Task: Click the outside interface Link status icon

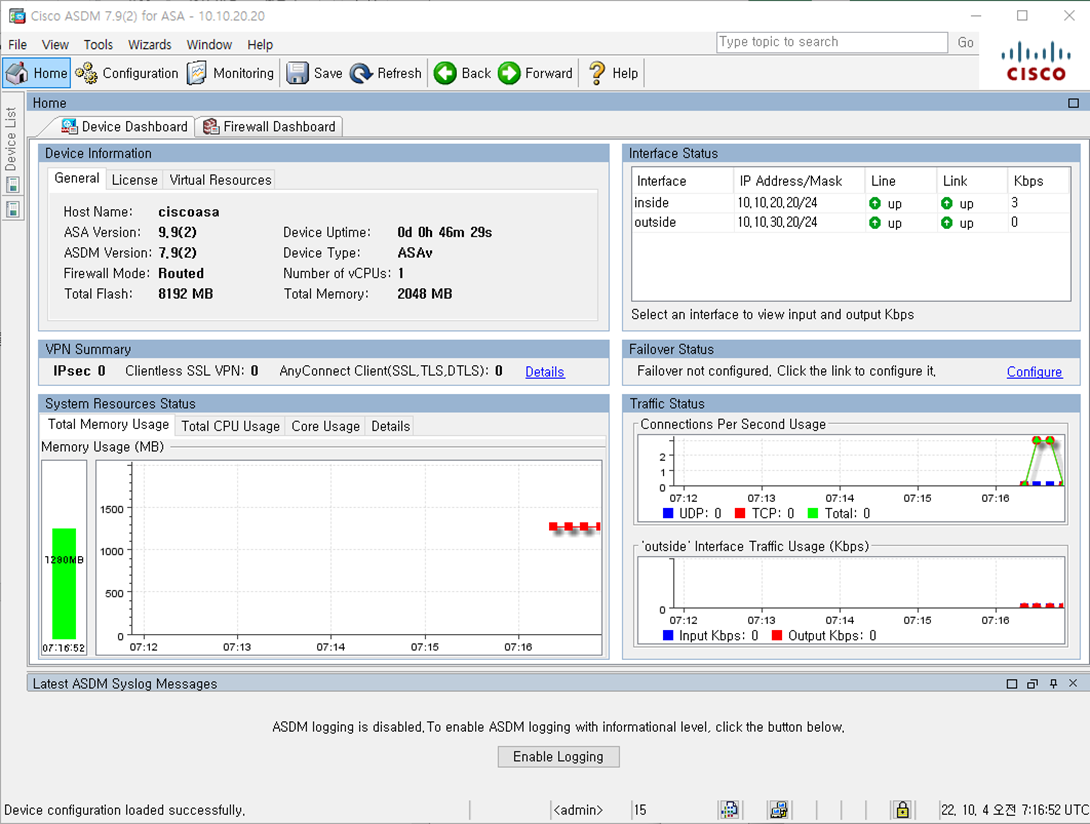Action: (946, 223)
